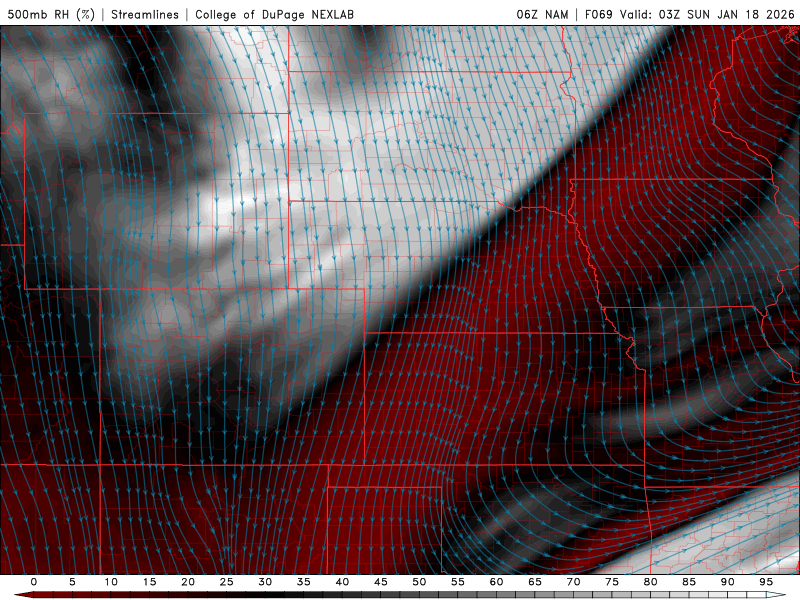Click the colorbar tick label "35"

point(304,582)
